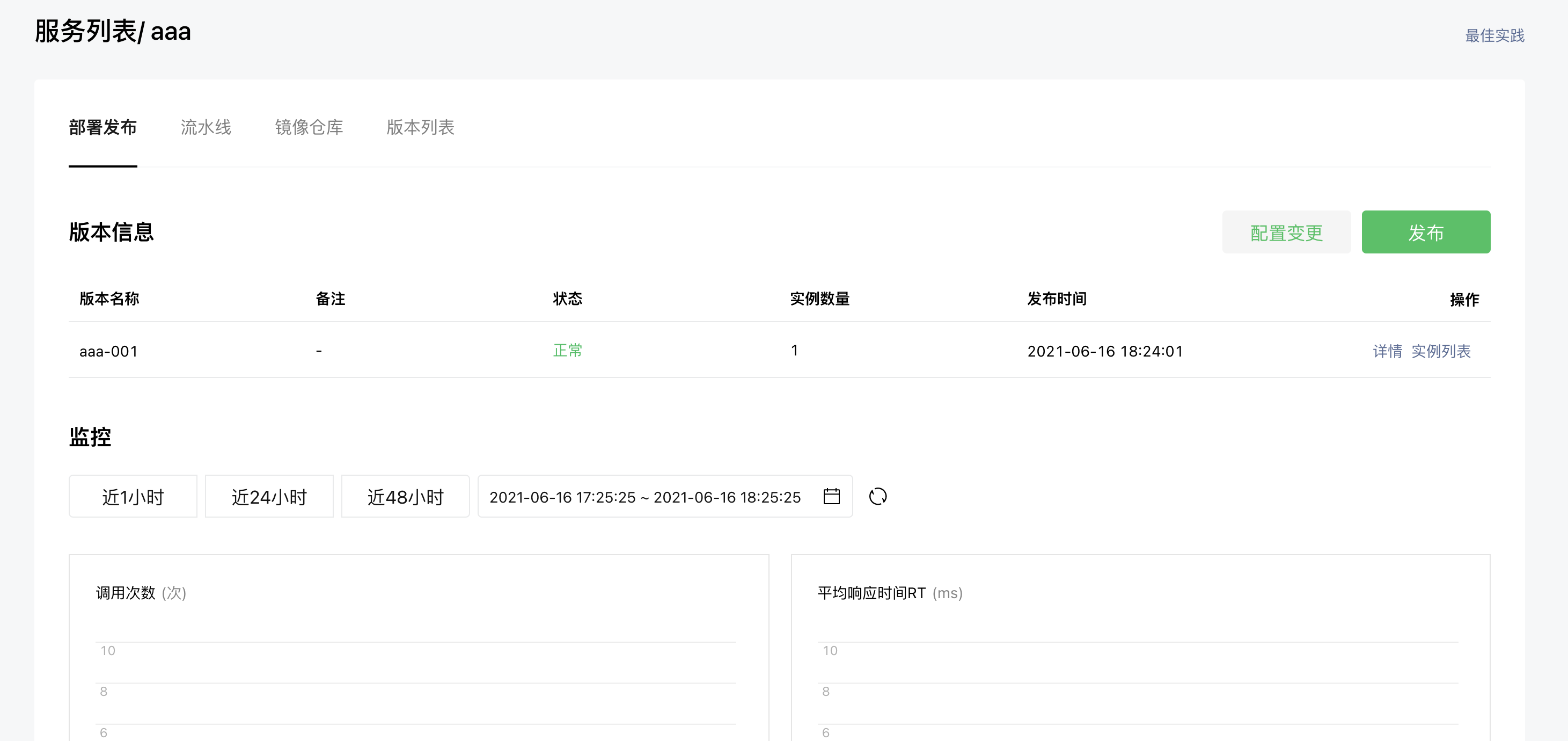The image size is (1568, 741).
Task: Choose the 近24小时 time range
Action: click(269, 496)
